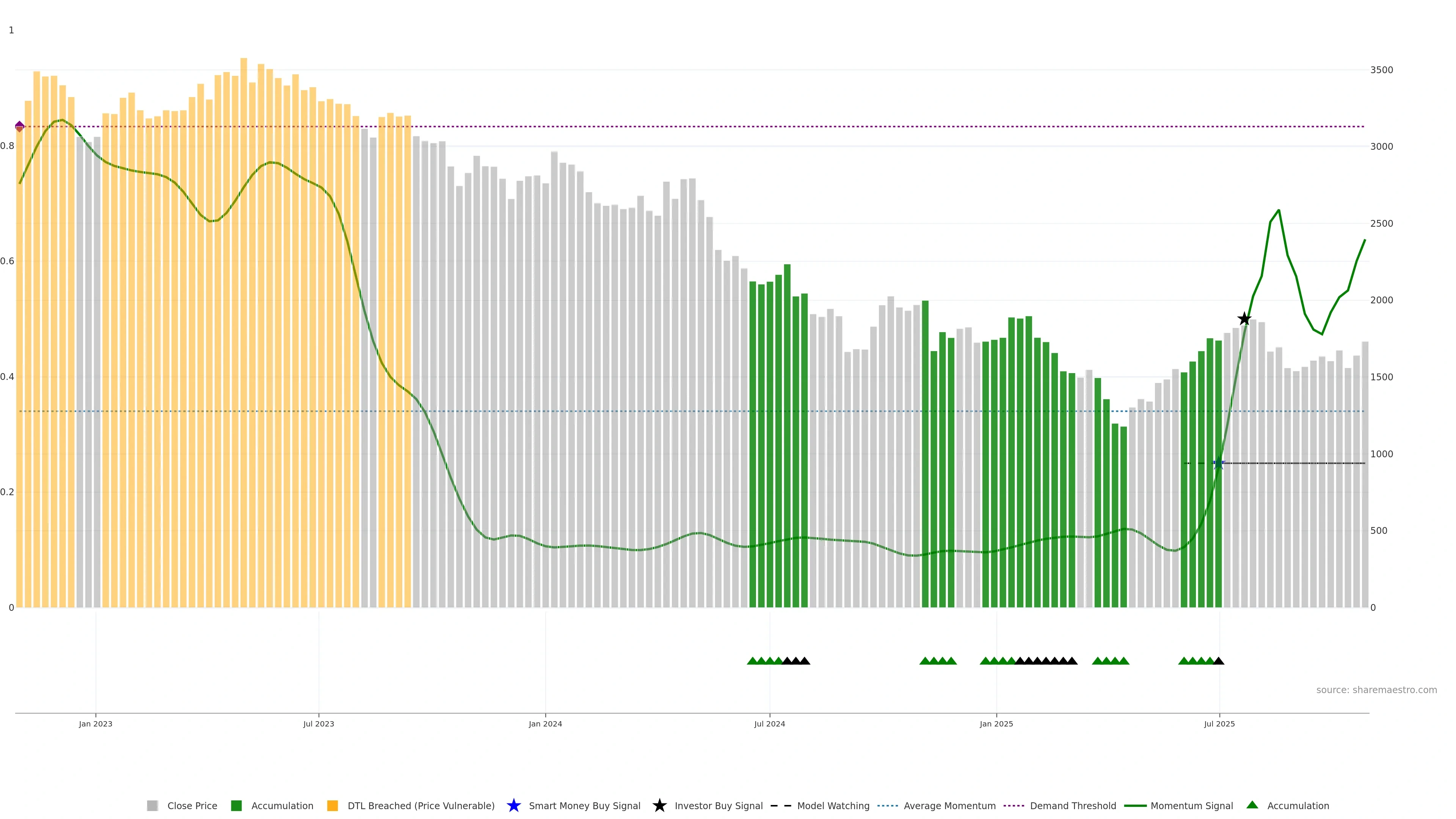Hide the Demand Threshold legend series
Viewport: 1456px width, 819px height.
coord(1073,805)
